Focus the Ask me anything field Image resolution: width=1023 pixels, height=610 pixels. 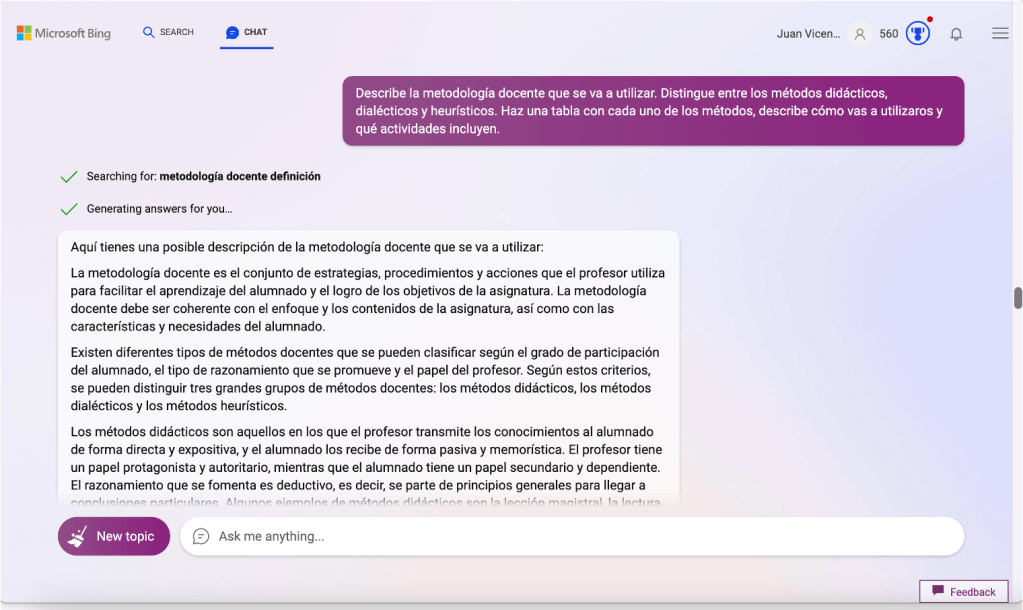tap(580, 536)
